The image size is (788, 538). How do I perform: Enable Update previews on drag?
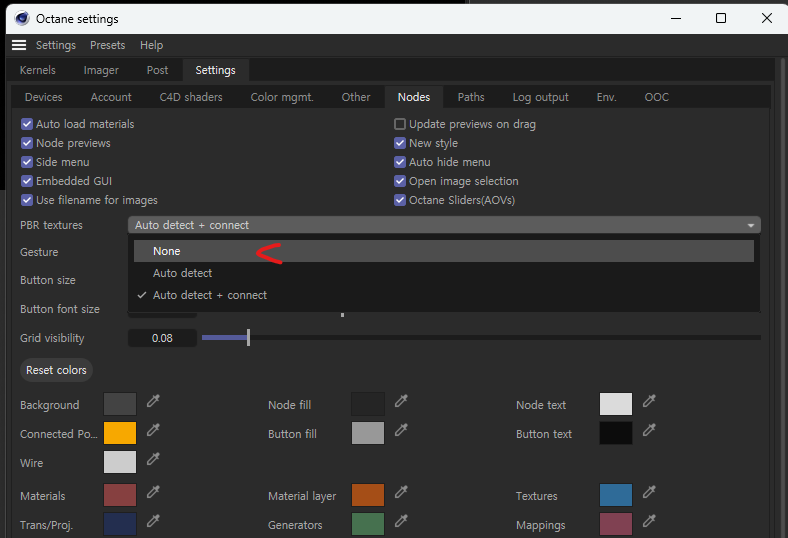(400, 124)
